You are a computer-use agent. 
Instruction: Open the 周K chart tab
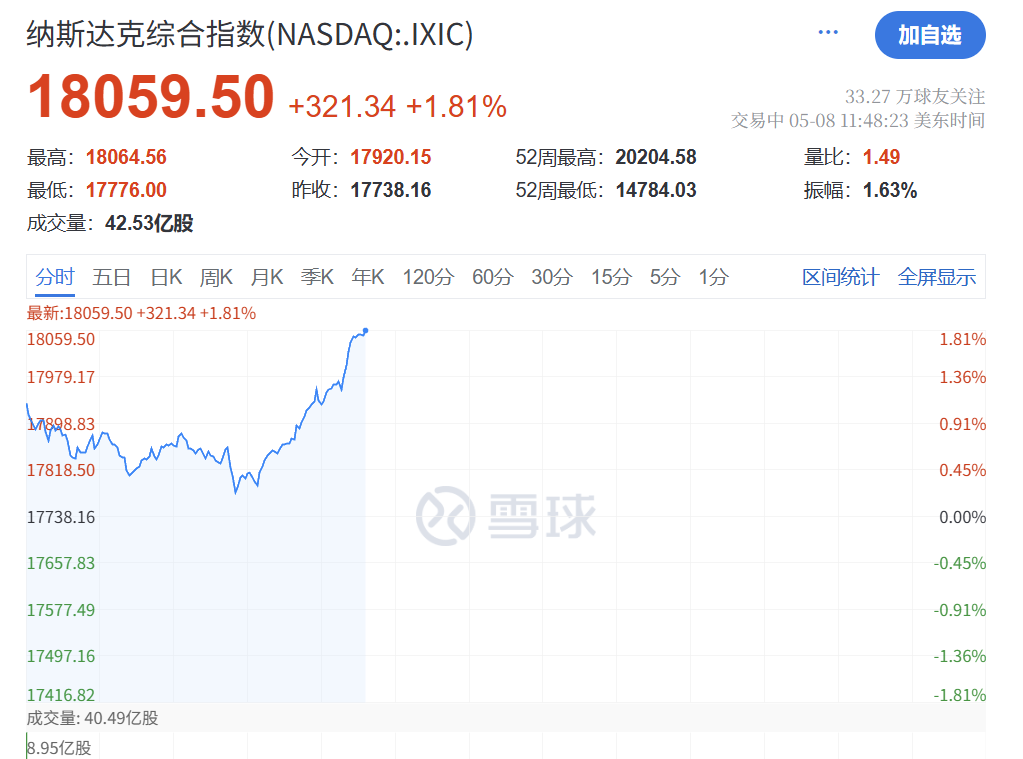click(x=216, y=277)
